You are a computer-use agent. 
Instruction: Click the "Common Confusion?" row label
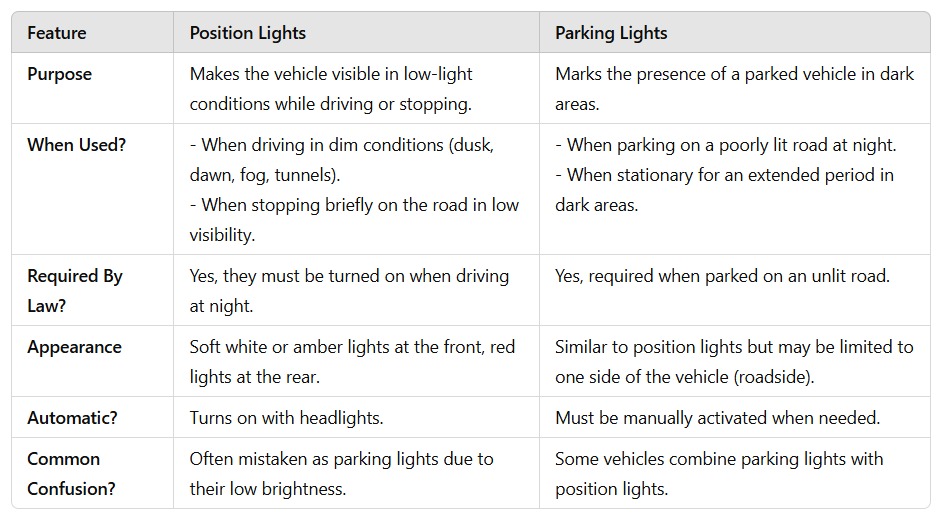tap(63, 473)
